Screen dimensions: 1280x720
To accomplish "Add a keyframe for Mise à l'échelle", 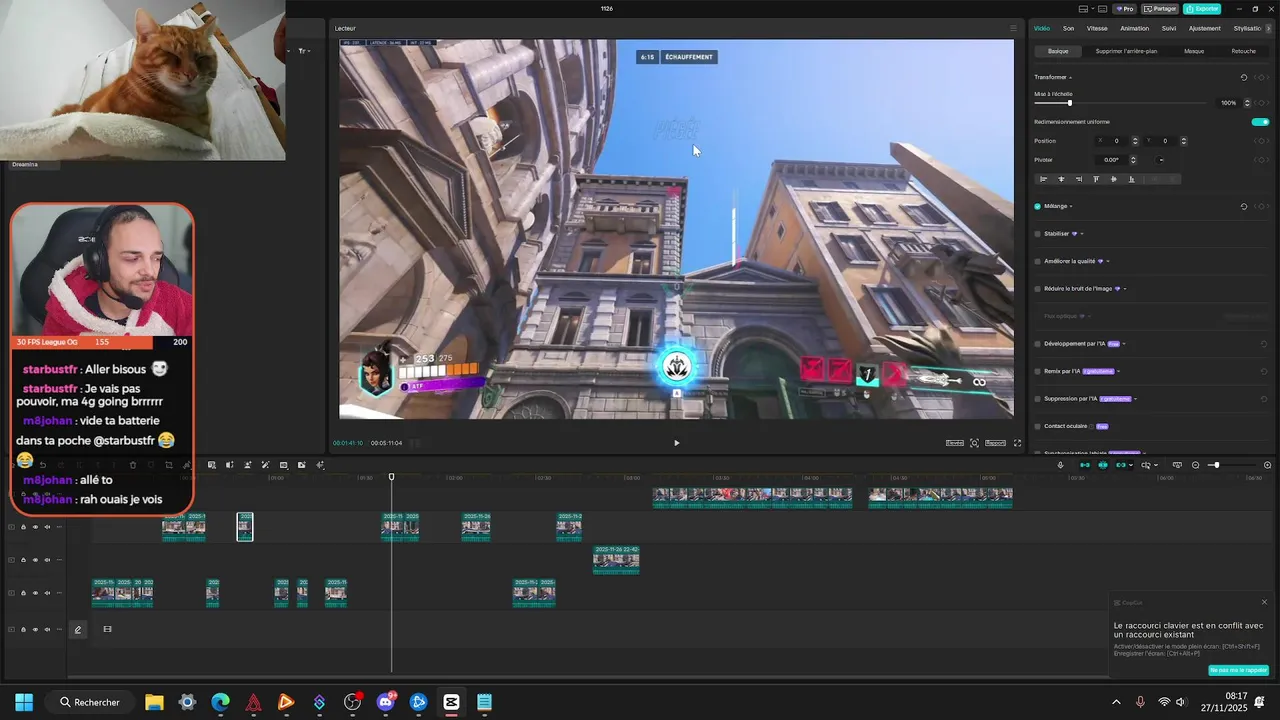I will [1264, 102].
